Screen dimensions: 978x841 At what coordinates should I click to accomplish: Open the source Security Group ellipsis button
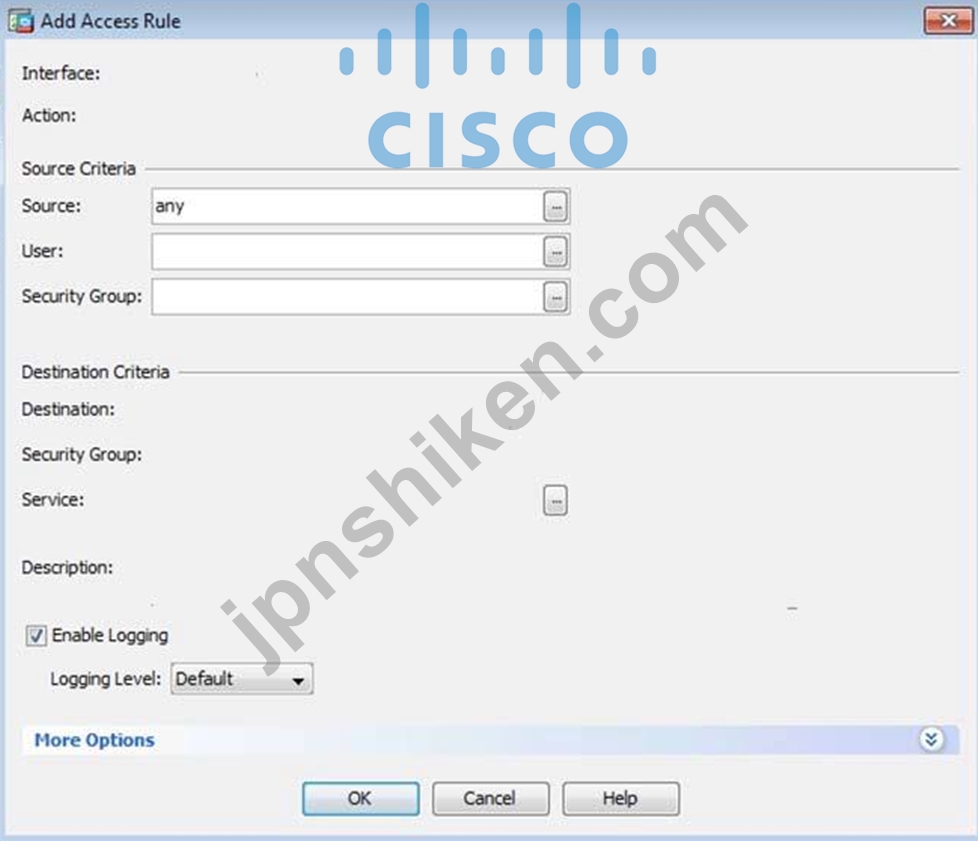(x=555, y=296)
